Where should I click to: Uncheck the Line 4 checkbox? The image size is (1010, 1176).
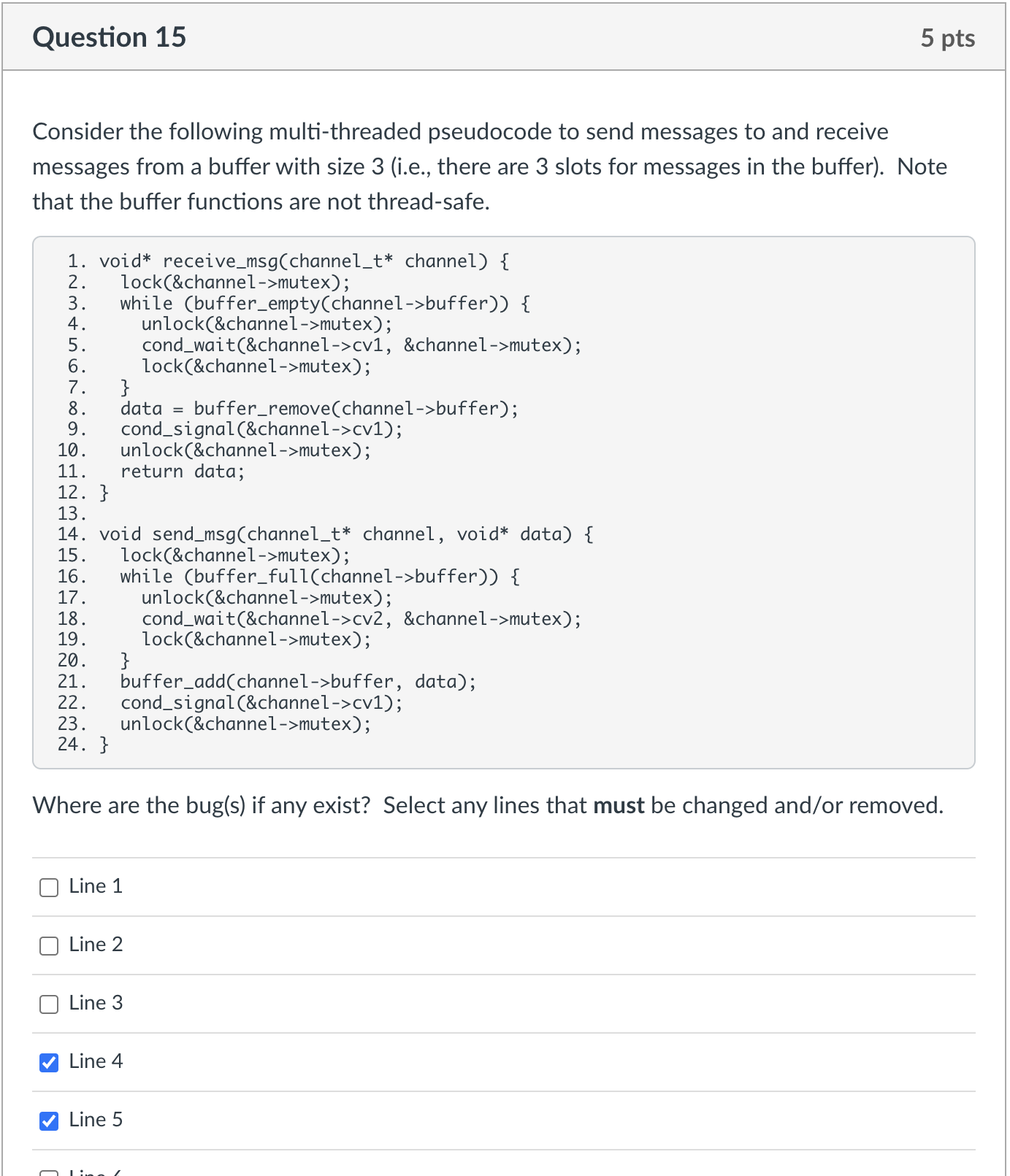tap(48, 1063)
